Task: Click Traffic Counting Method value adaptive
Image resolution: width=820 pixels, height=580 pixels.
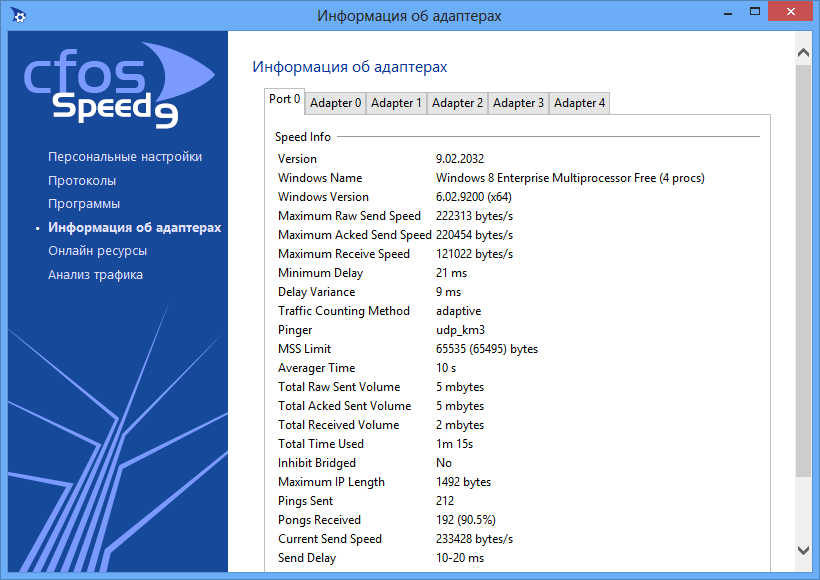Action: [x=459, y=311]
